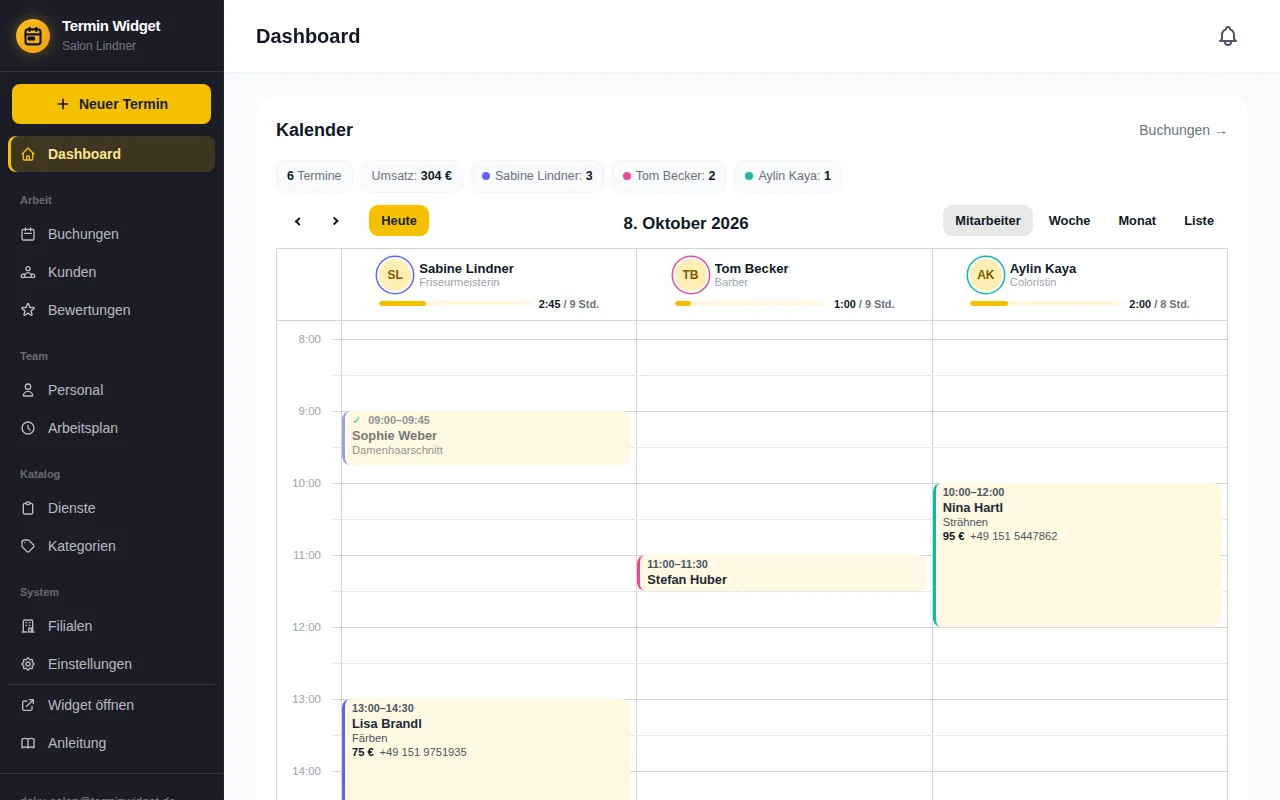Click the Bewertungen star icon
This screenshot has height=800, width=1280.
[x=28, y=310]
